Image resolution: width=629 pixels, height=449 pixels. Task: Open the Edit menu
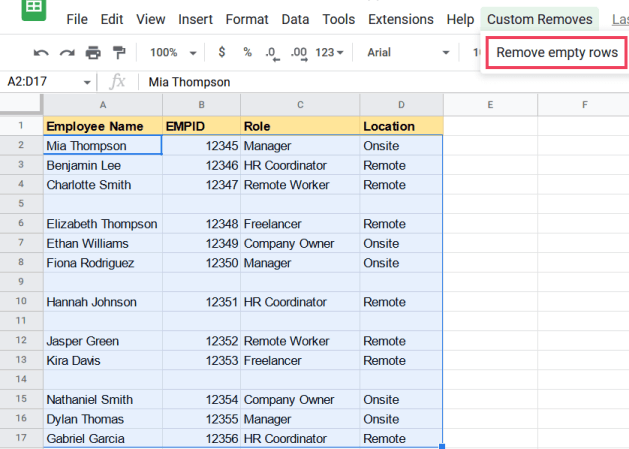112,19
